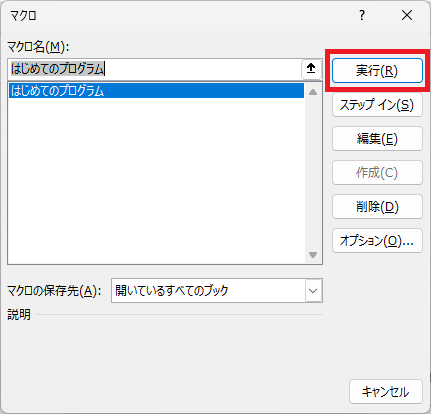
Task: Open the オプション(O)... settings button
Action: (377, 241)
